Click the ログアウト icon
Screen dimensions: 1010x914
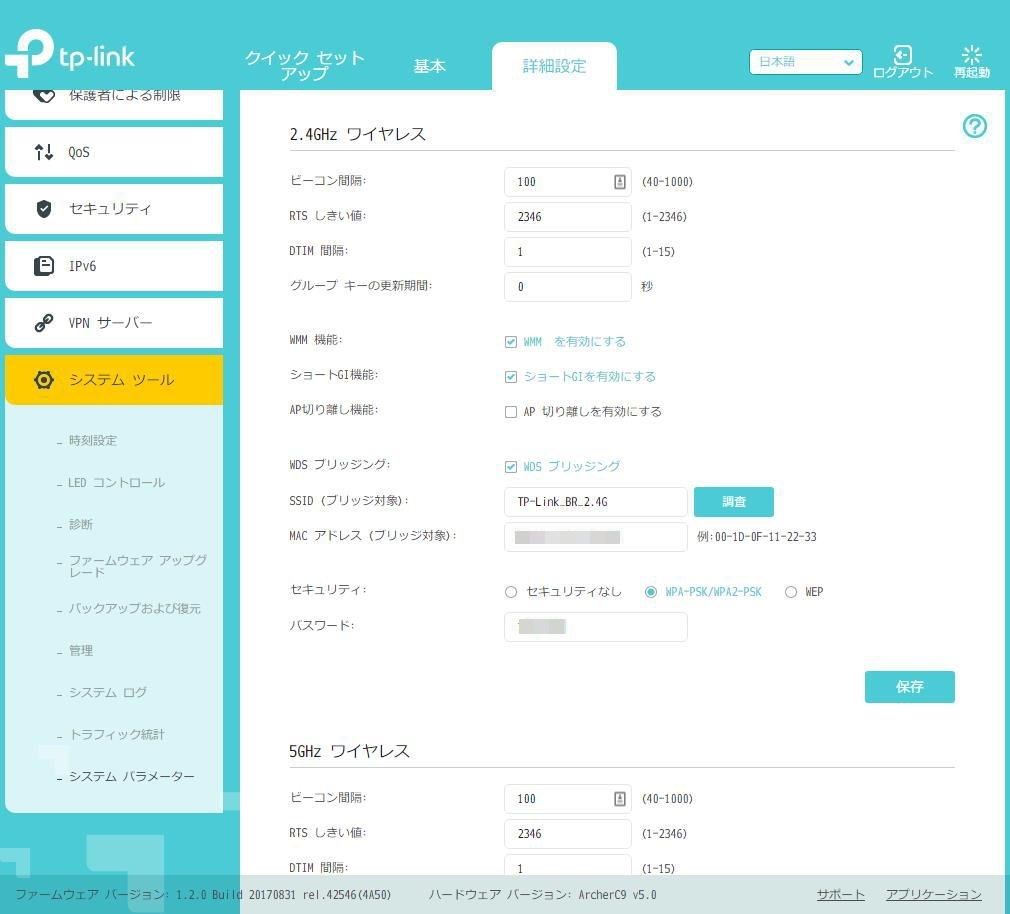(902, 56)
